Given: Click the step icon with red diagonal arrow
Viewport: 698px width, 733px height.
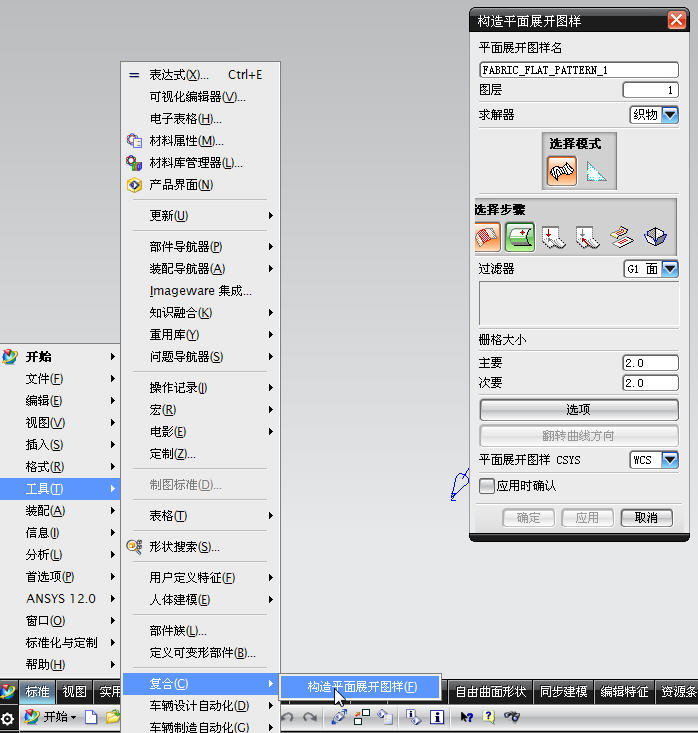Looking at the screenshot, I should (588, 237).
